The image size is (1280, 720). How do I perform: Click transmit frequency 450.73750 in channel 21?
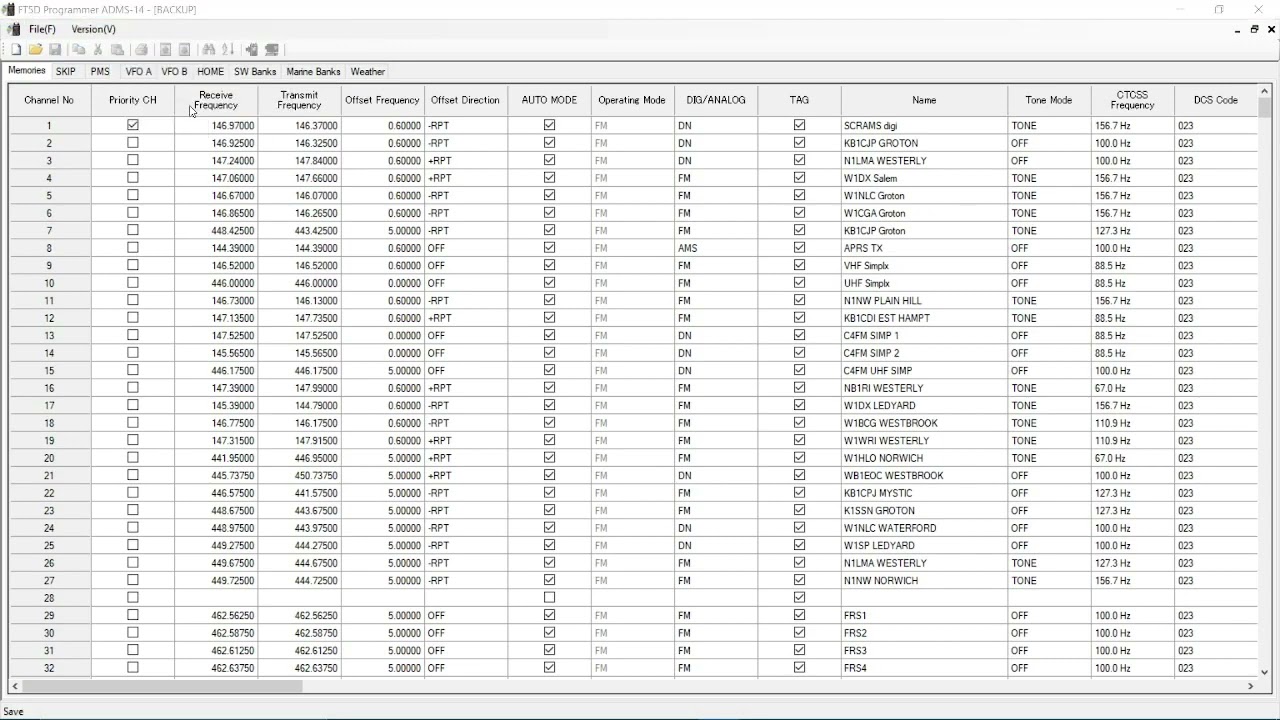[299, 476]
